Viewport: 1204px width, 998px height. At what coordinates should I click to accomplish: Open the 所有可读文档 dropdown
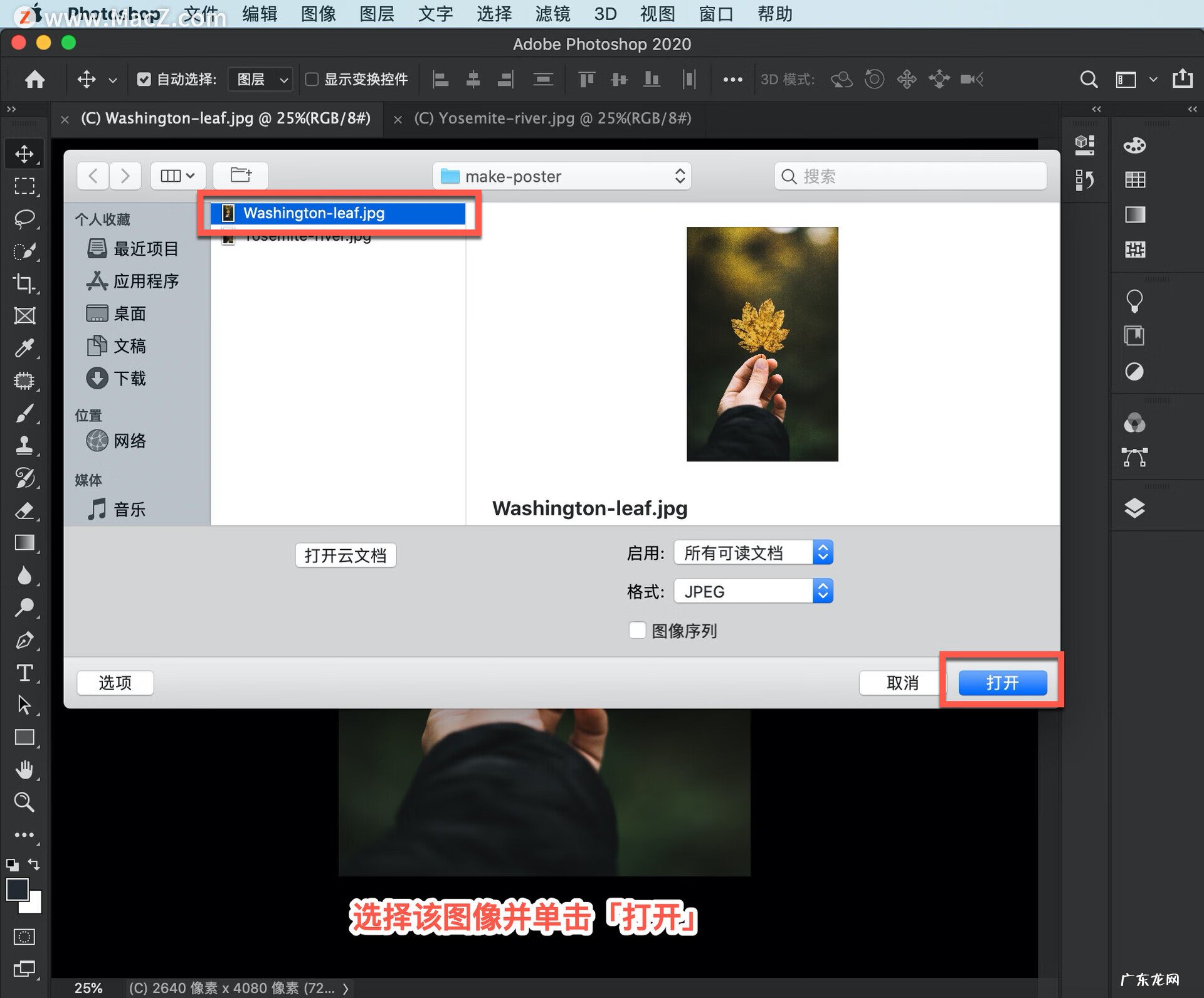point(752,552)
